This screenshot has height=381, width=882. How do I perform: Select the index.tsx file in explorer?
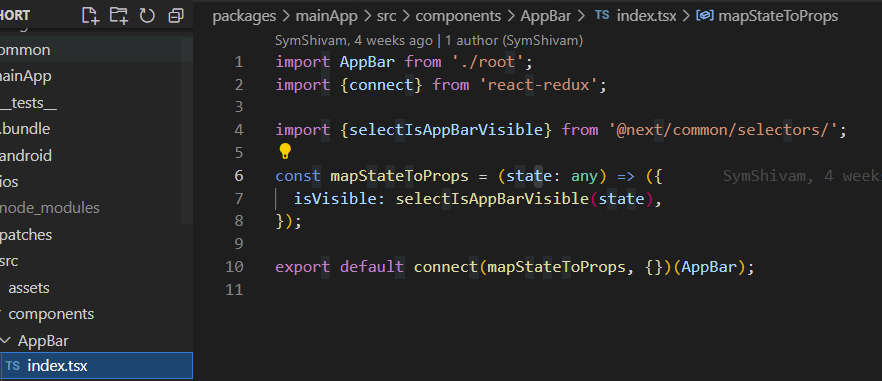coord(96,366)
